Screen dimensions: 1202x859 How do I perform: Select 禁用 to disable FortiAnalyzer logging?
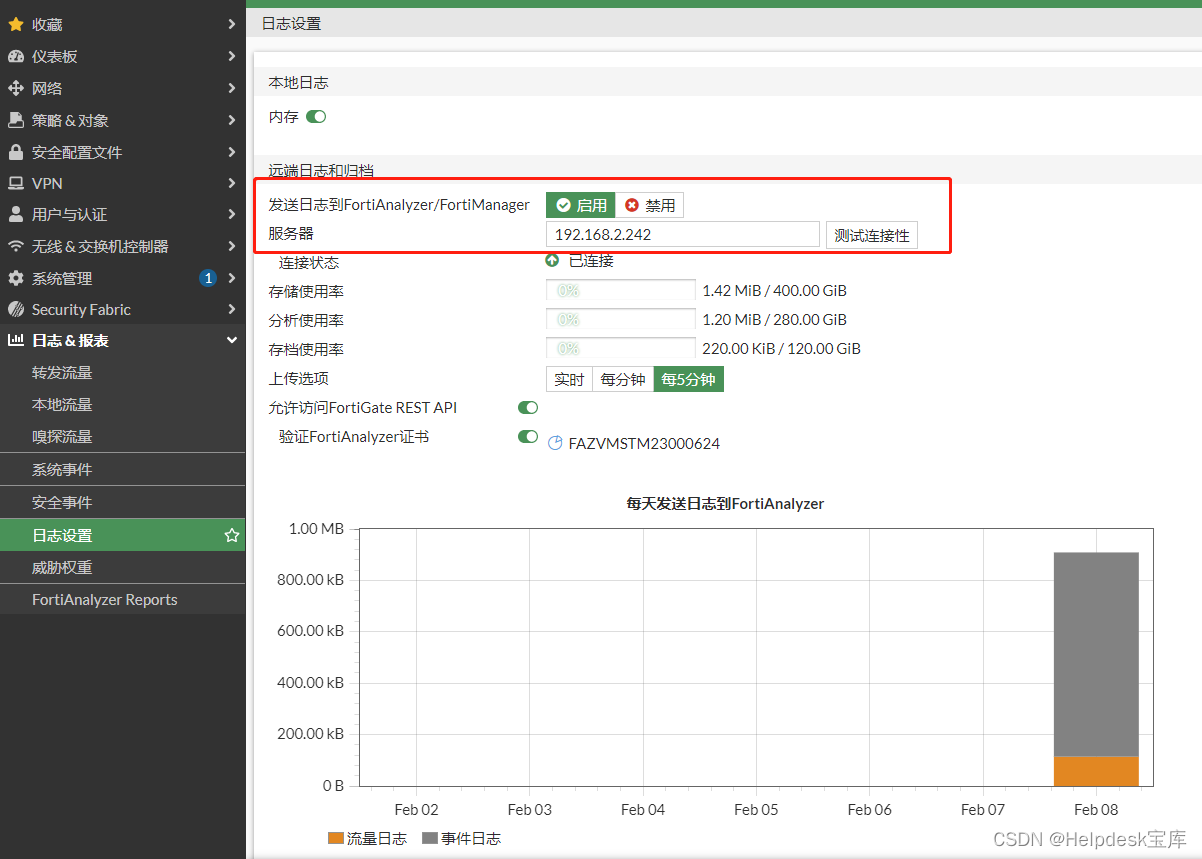pos(650,205)
